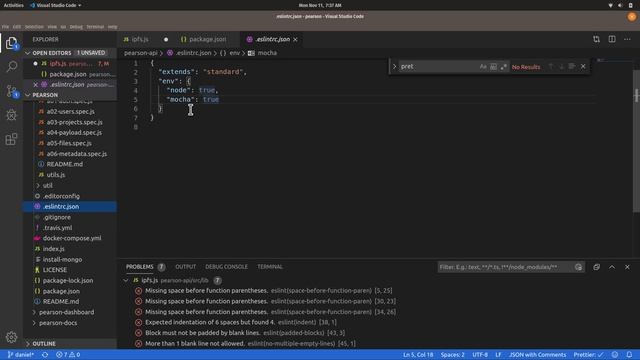The image size is (640, 360).
Task: Toggle Match Whole Word in find widget
Action: [493, 67]
